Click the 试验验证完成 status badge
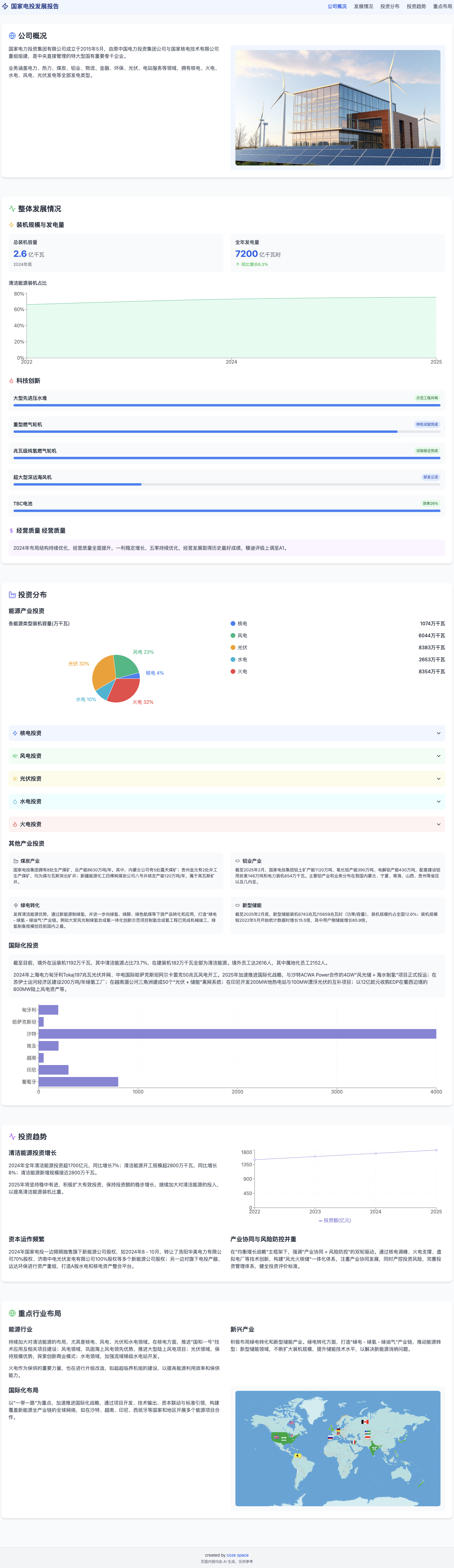Image resolution: width=454 pixels, height=1568 pixels. [x=427, y=451]
